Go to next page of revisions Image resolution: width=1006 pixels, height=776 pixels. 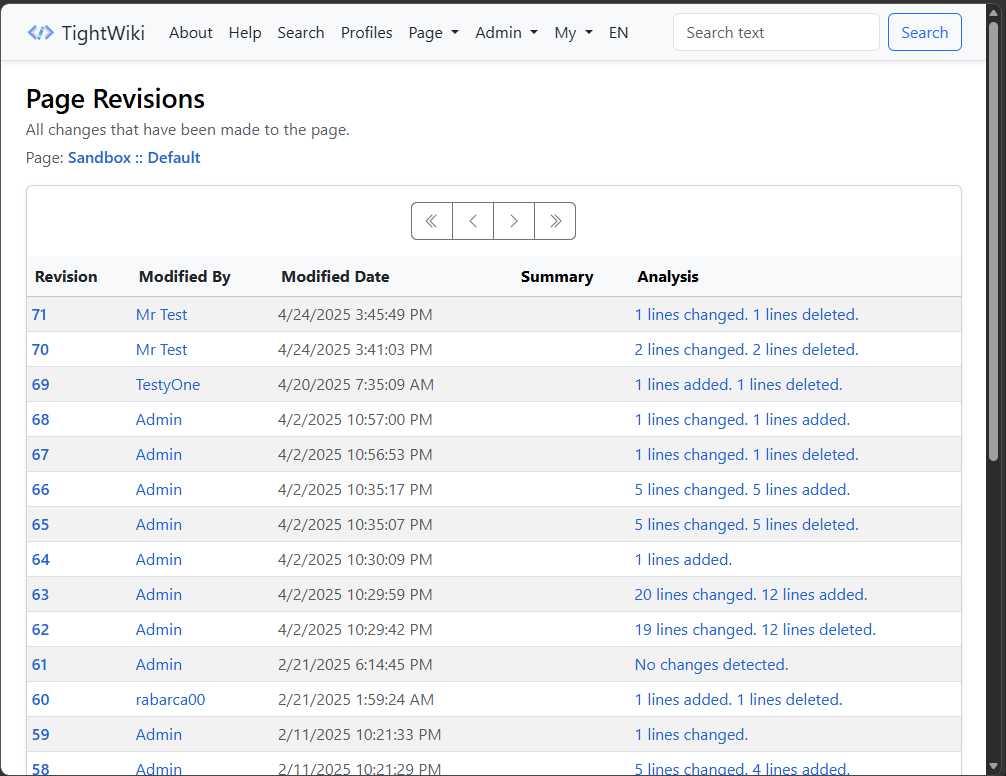(x=514, y=221)
